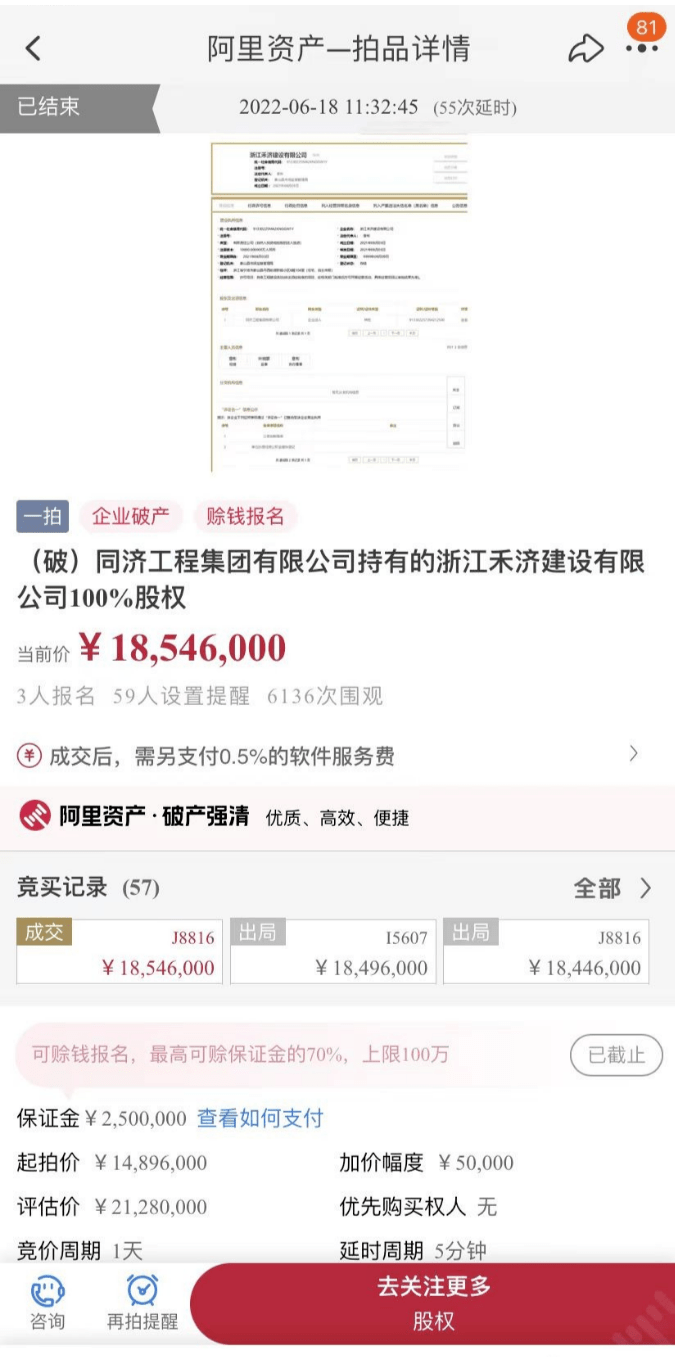675x1357 pixels.
Task: Open the more options dots menu
Action: tap(641, 49)
